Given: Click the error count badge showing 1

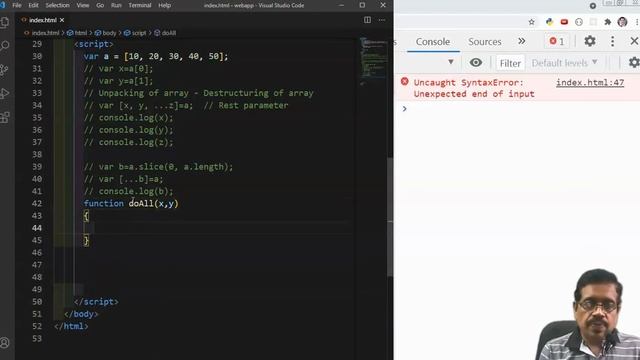Looking at the screenshot, I should click(557, 41).
